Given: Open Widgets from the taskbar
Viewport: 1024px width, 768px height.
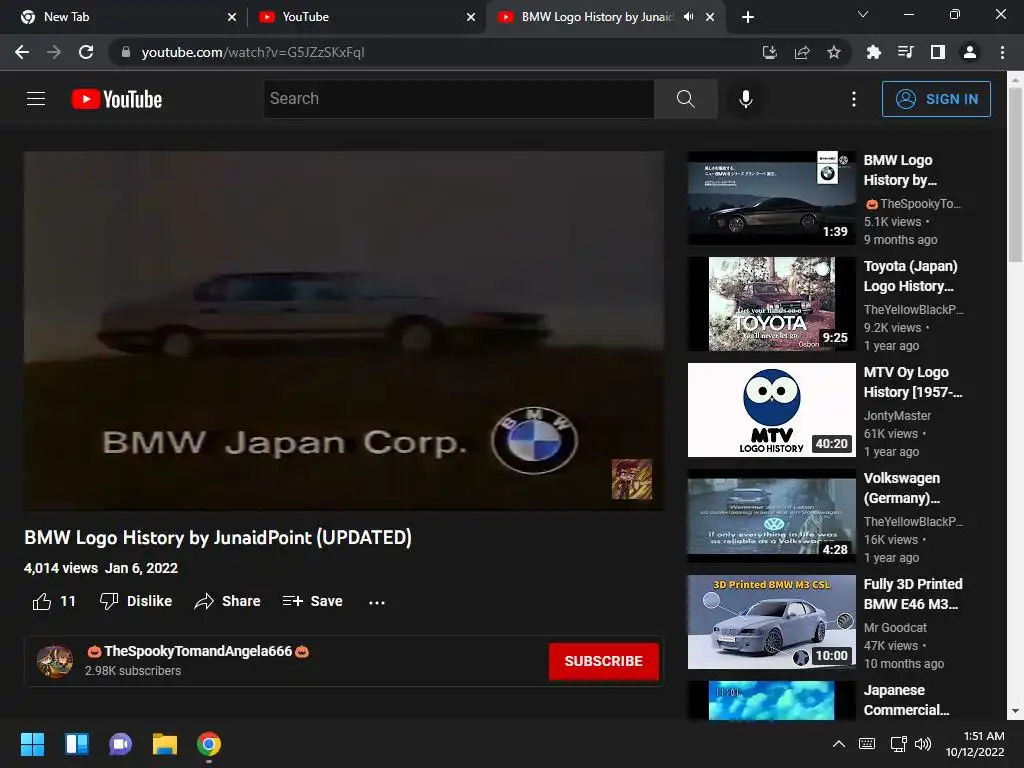Looking at the screenshot, I should 76,744.
